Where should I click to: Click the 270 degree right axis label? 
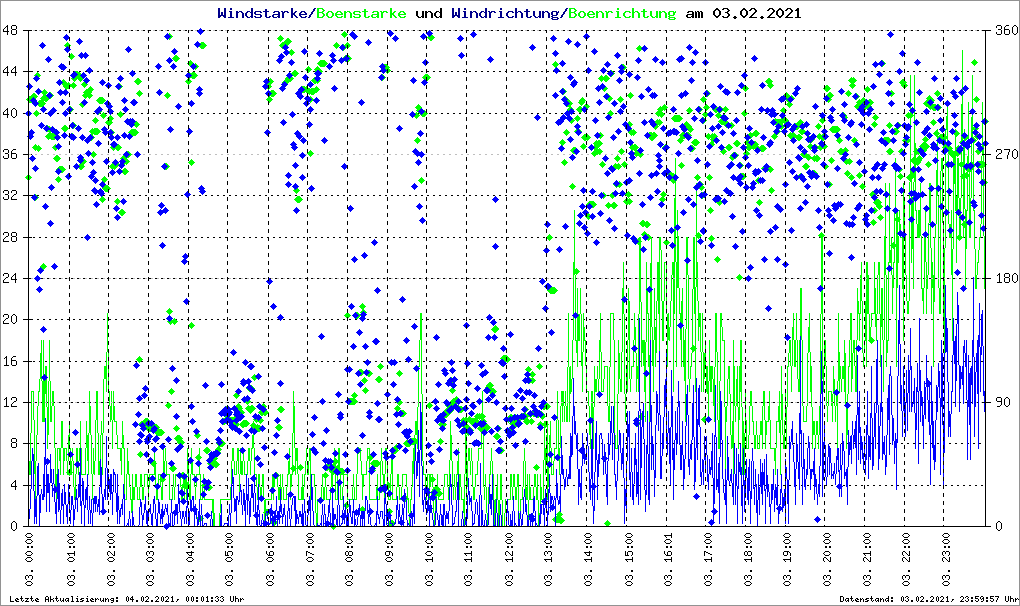(1002, 155)
